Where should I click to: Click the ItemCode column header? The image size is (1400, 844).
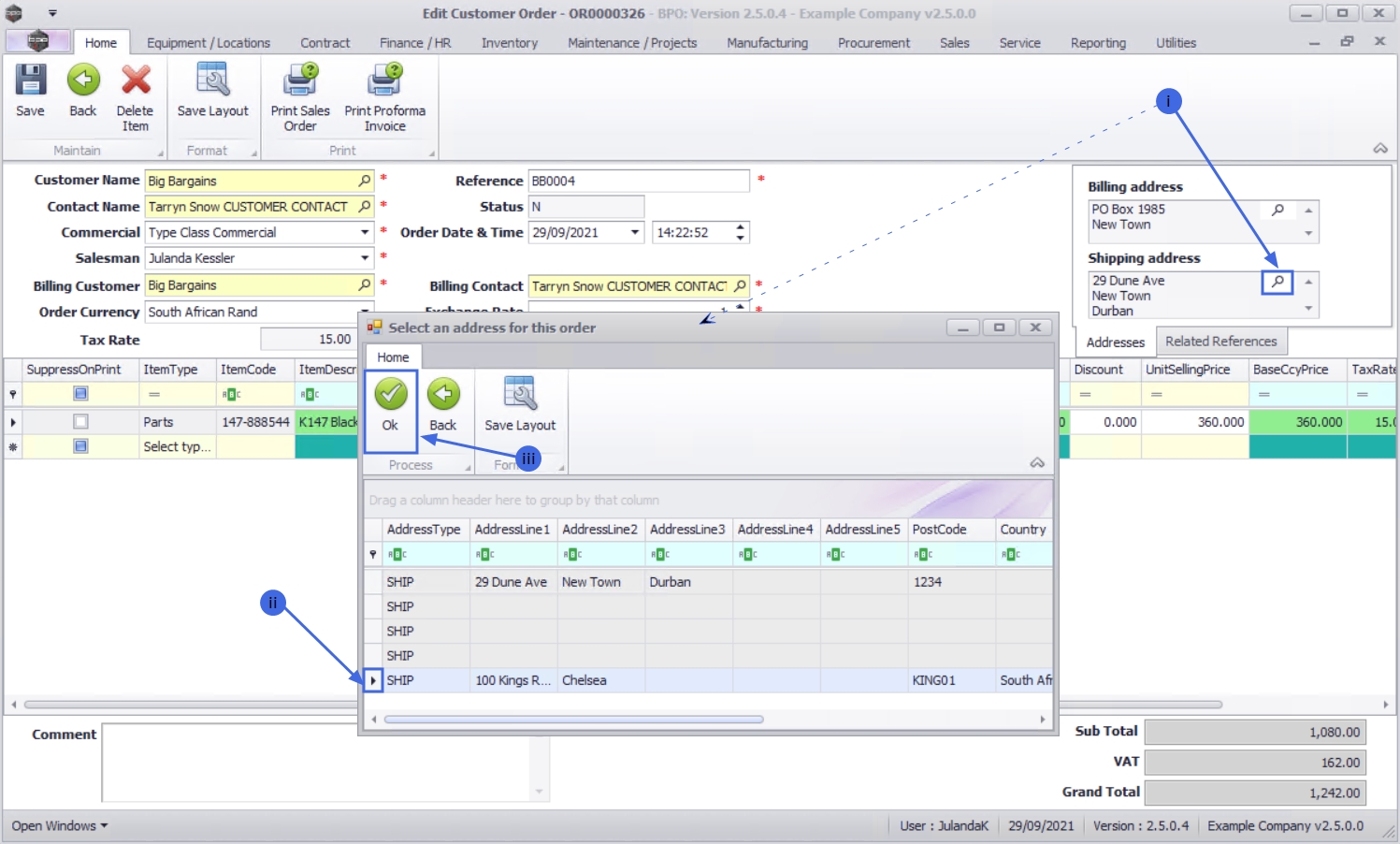coord(255,370)
